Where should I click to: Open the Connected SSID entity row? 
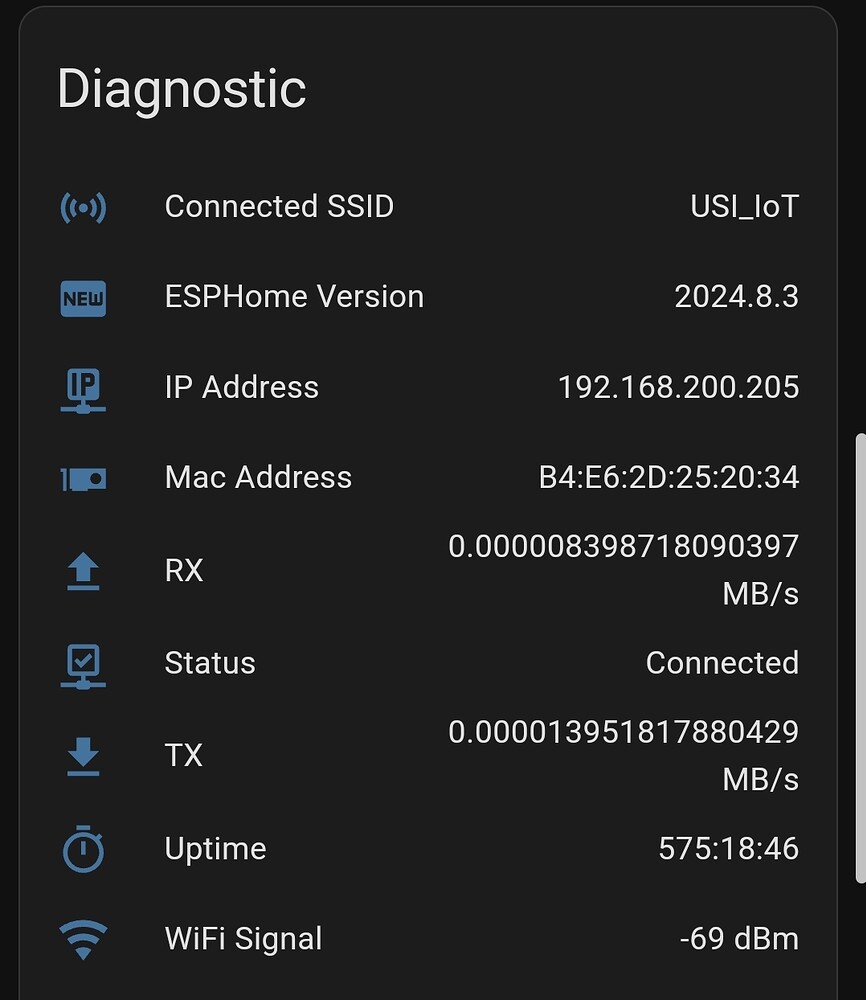(x=280, y=207)
